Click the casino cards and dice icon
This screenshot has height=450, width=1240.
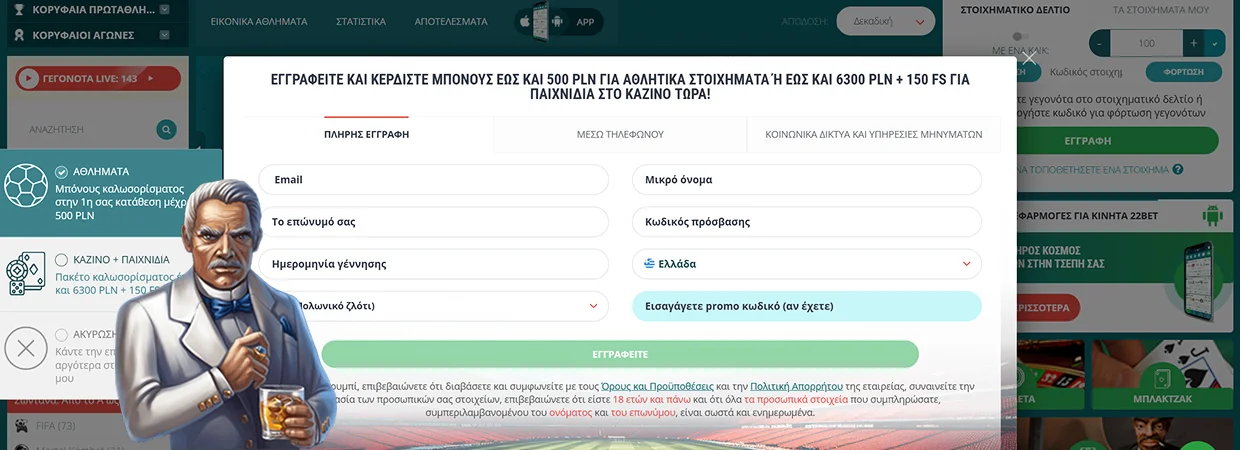(26, 274)
